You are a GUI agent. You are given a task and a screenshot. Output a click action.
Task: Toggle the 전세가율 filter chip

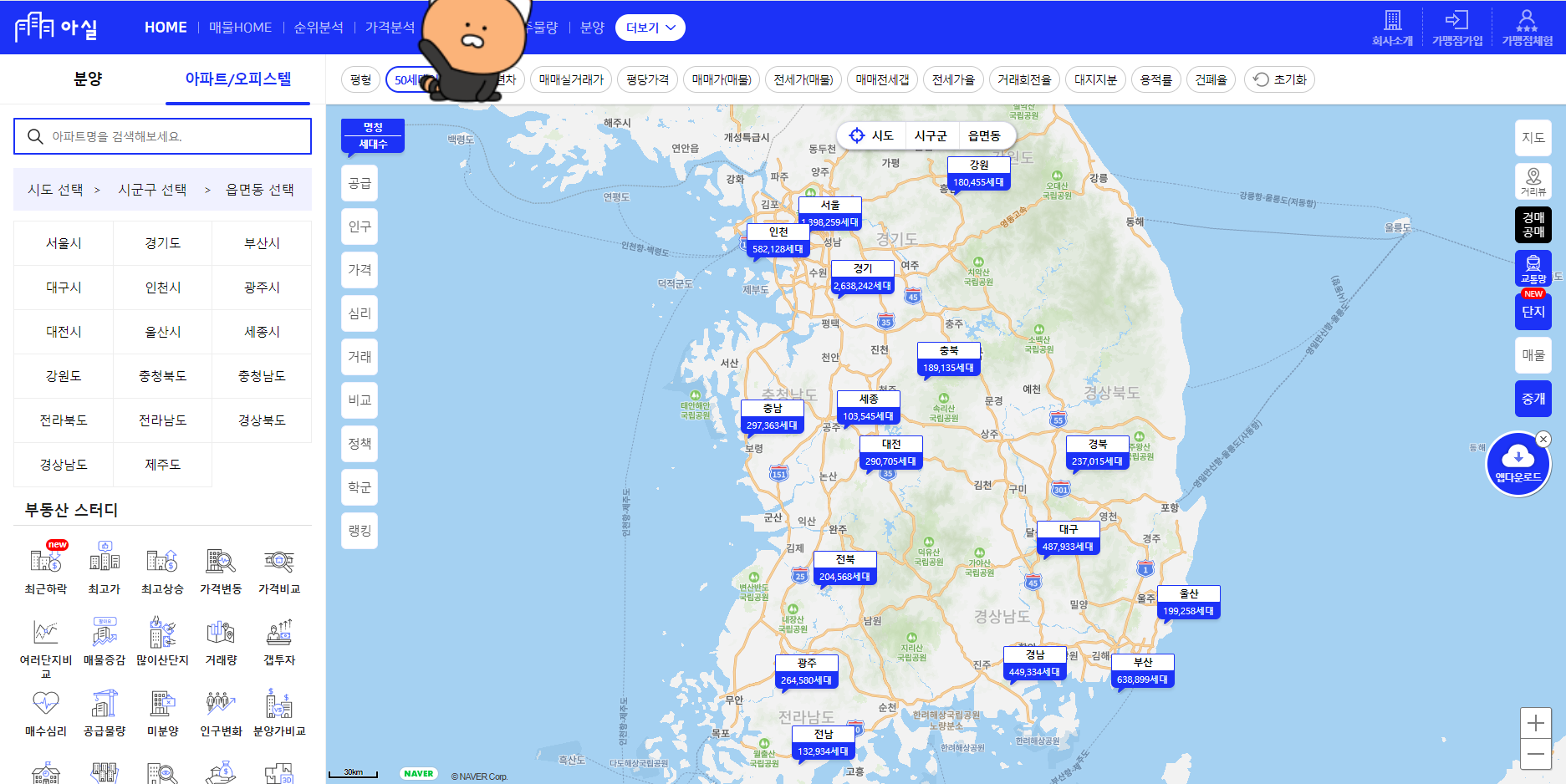953,79
